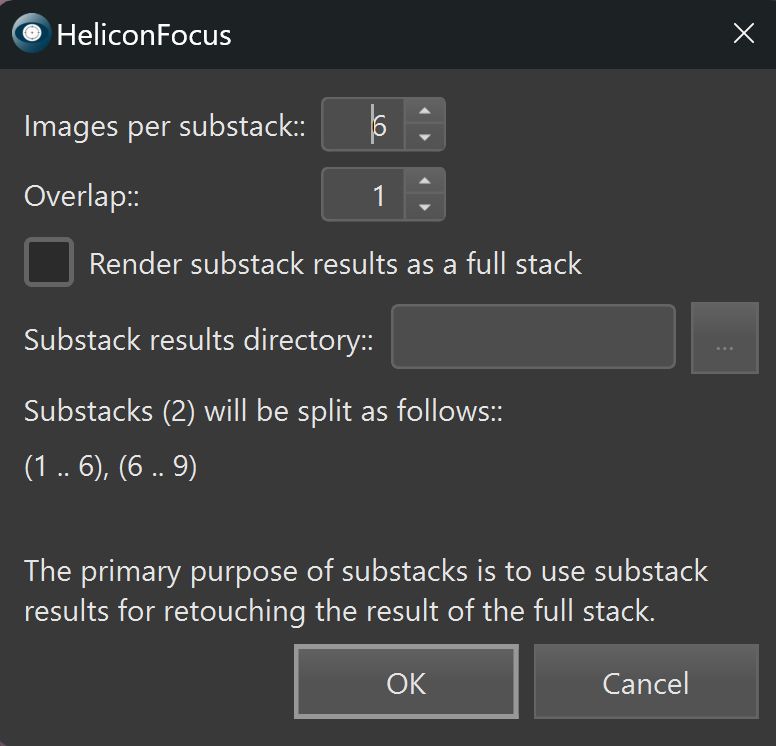
Task: Click the 'Substack results directory::' label
Action: (x=198, y=339)
